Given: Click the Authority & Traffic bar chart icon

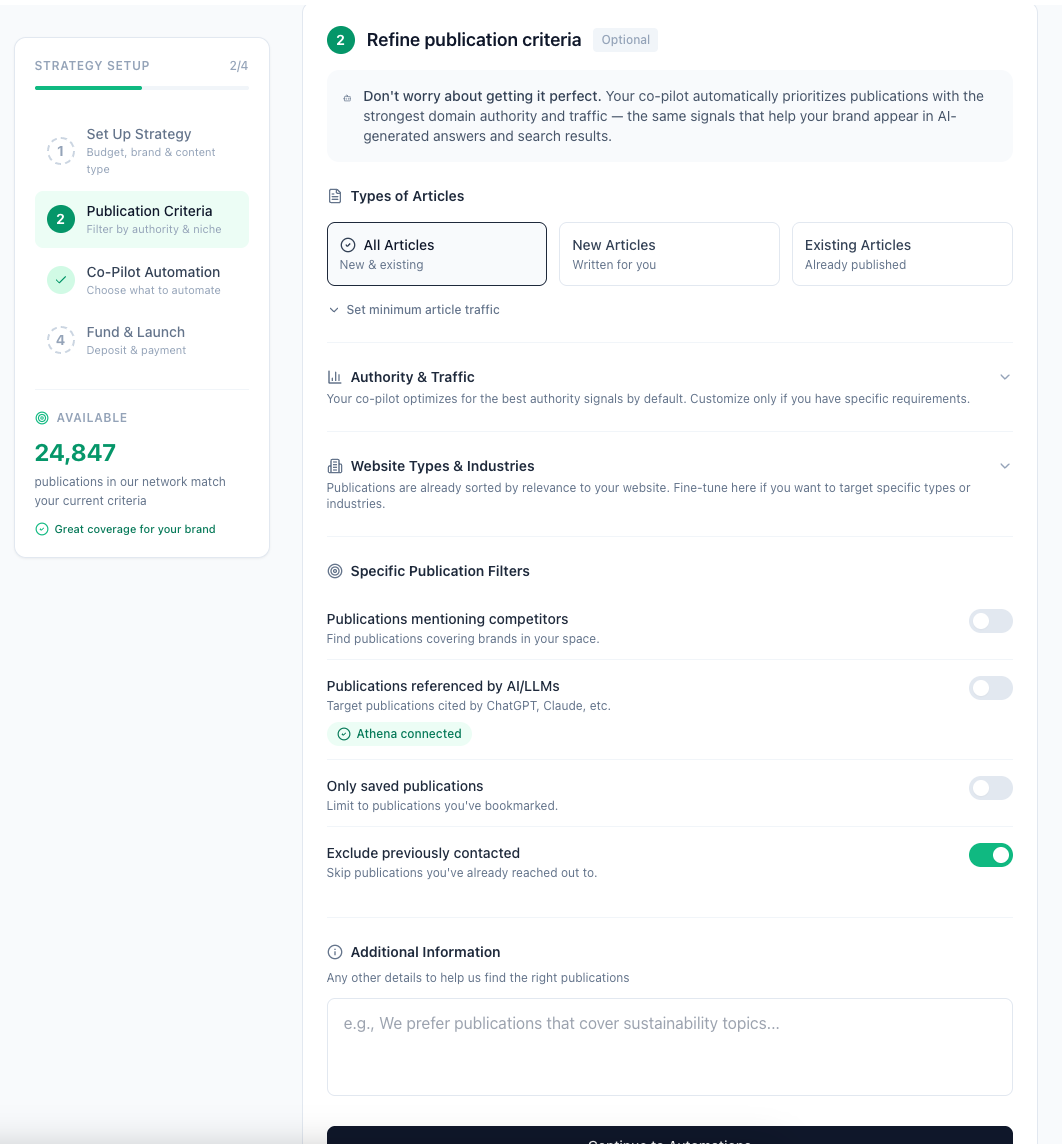Looking at the screenshot, I should 335,377.
